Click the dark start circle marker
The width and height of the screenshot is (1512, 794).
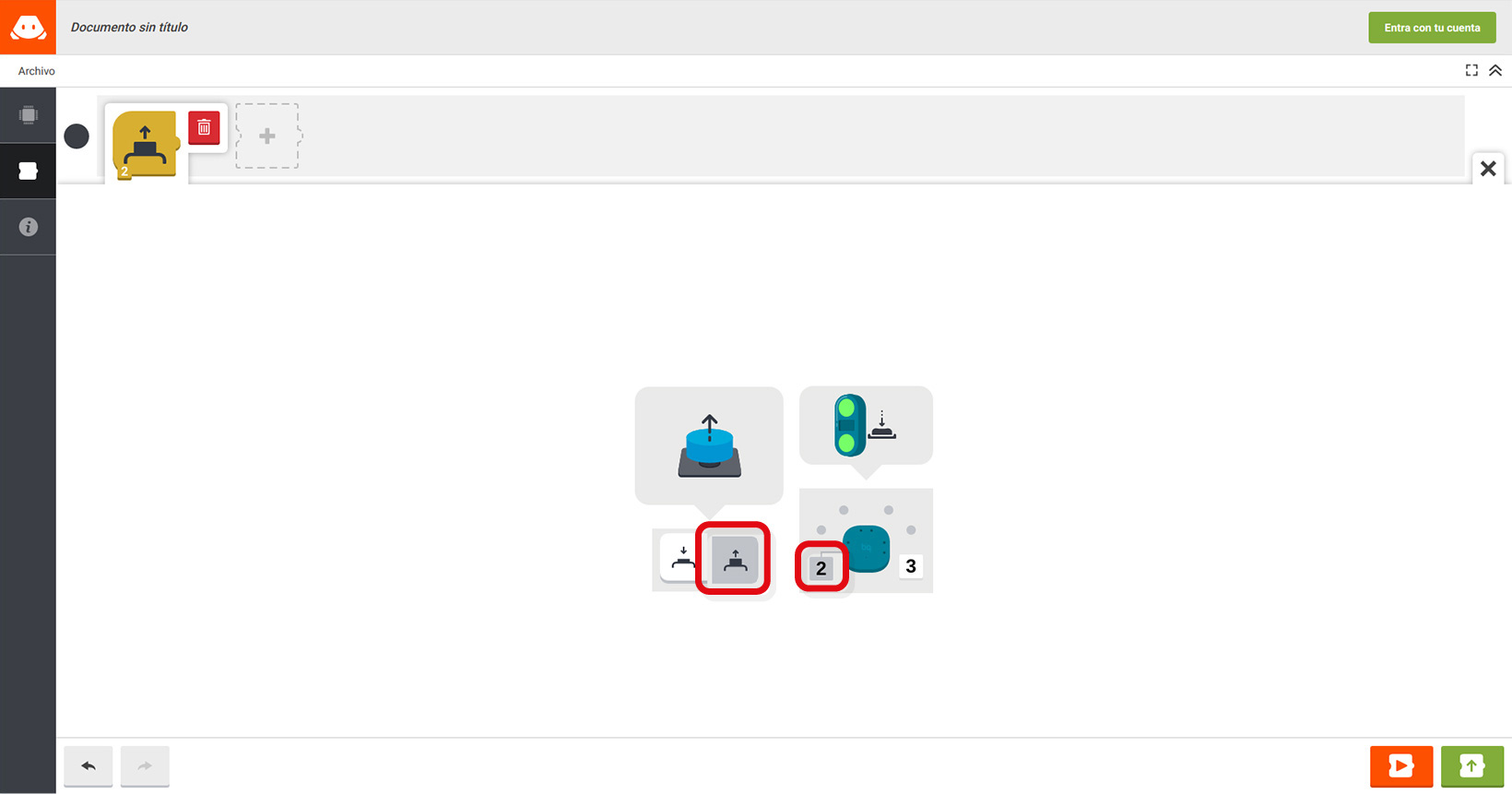click(77, 136)
